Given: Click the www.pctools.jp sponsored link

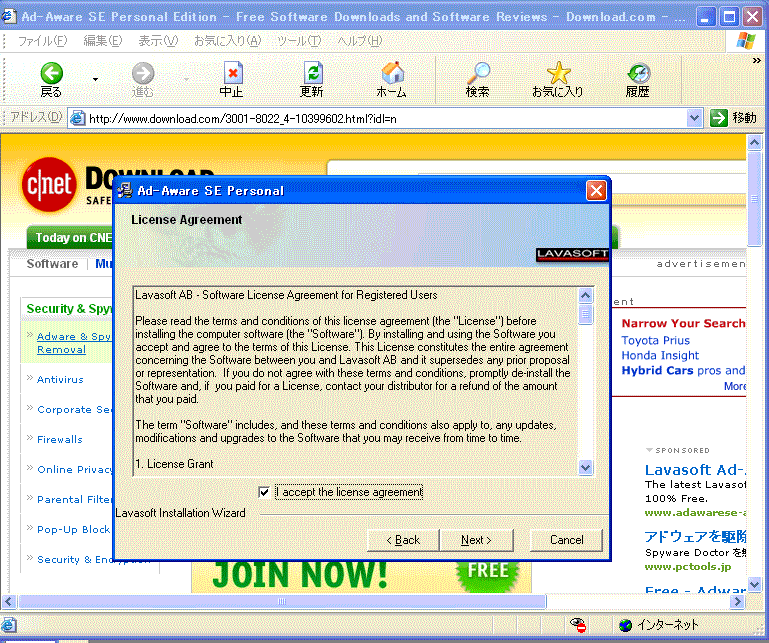Looking at the screenshot, I should [x=688, y=567].
